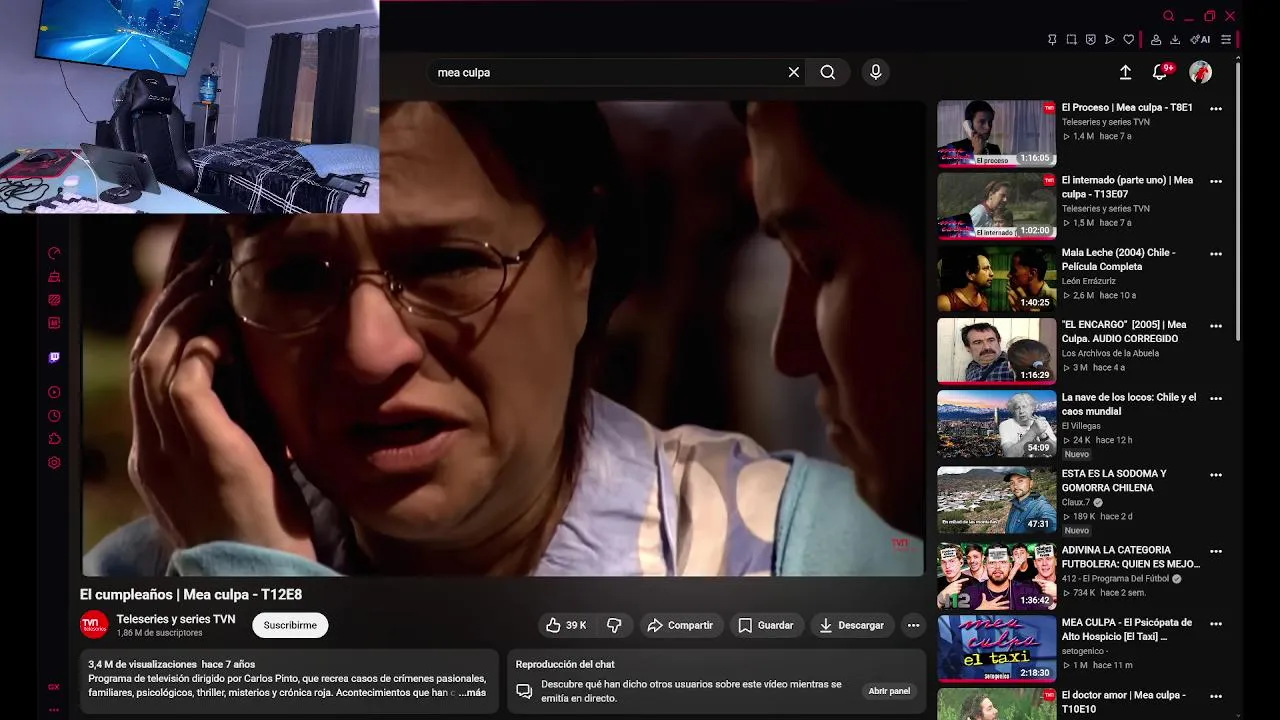Image resolution: width=1280 pixels, height=720 pixels.
Task: Open La nave de los locos thumbnail 54:09
Action: (996, 423)
